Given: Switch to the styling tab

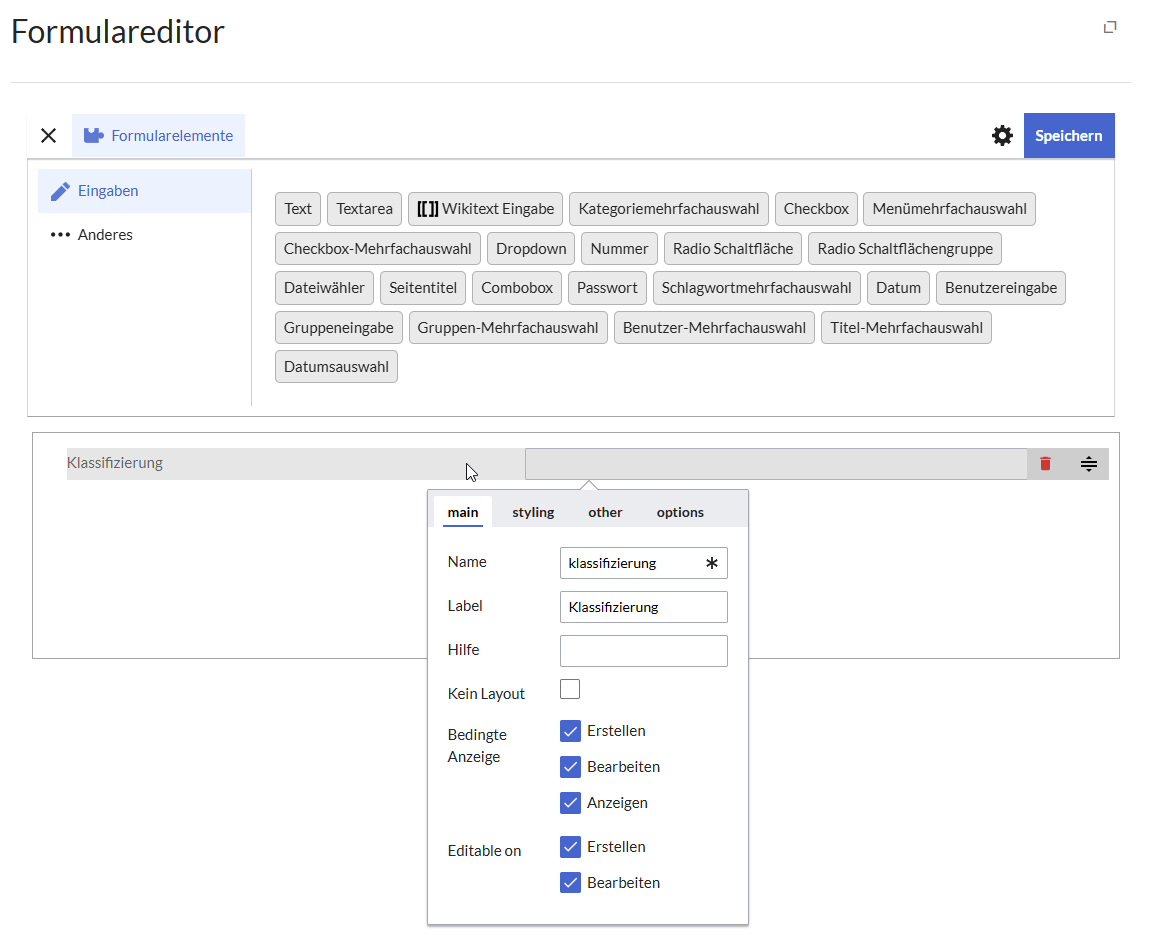Looking at the screenshot, I should tap(533, 512).
